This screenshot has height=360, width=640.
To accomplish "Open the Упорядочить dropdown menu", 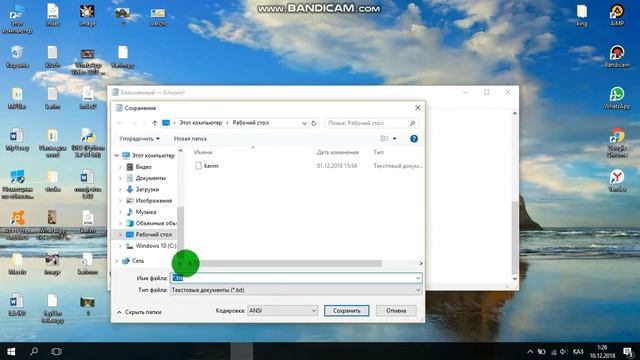I will tap(139, 139).
